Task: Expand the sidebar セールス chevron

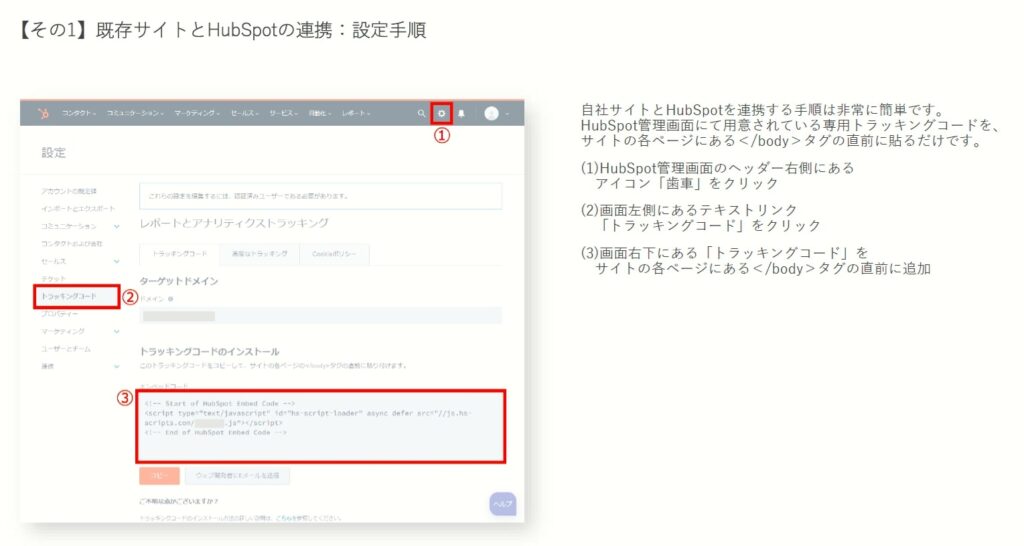Action: (116, 261)
